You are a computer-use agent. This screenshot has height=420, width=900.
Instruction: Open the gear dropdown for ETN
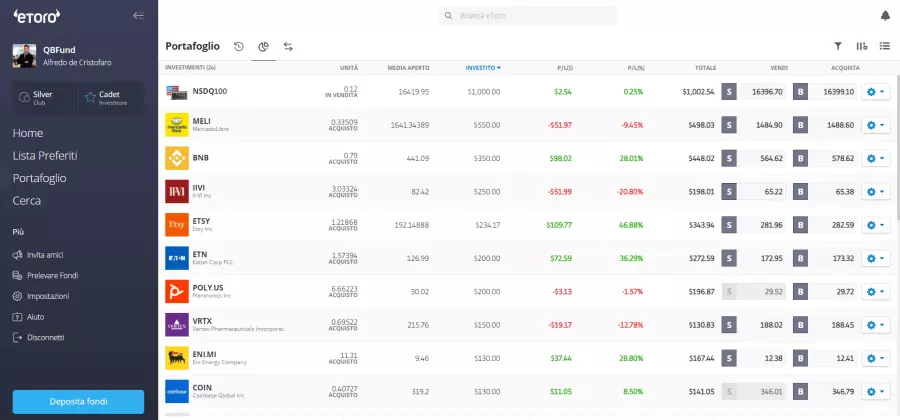point(876,258)
